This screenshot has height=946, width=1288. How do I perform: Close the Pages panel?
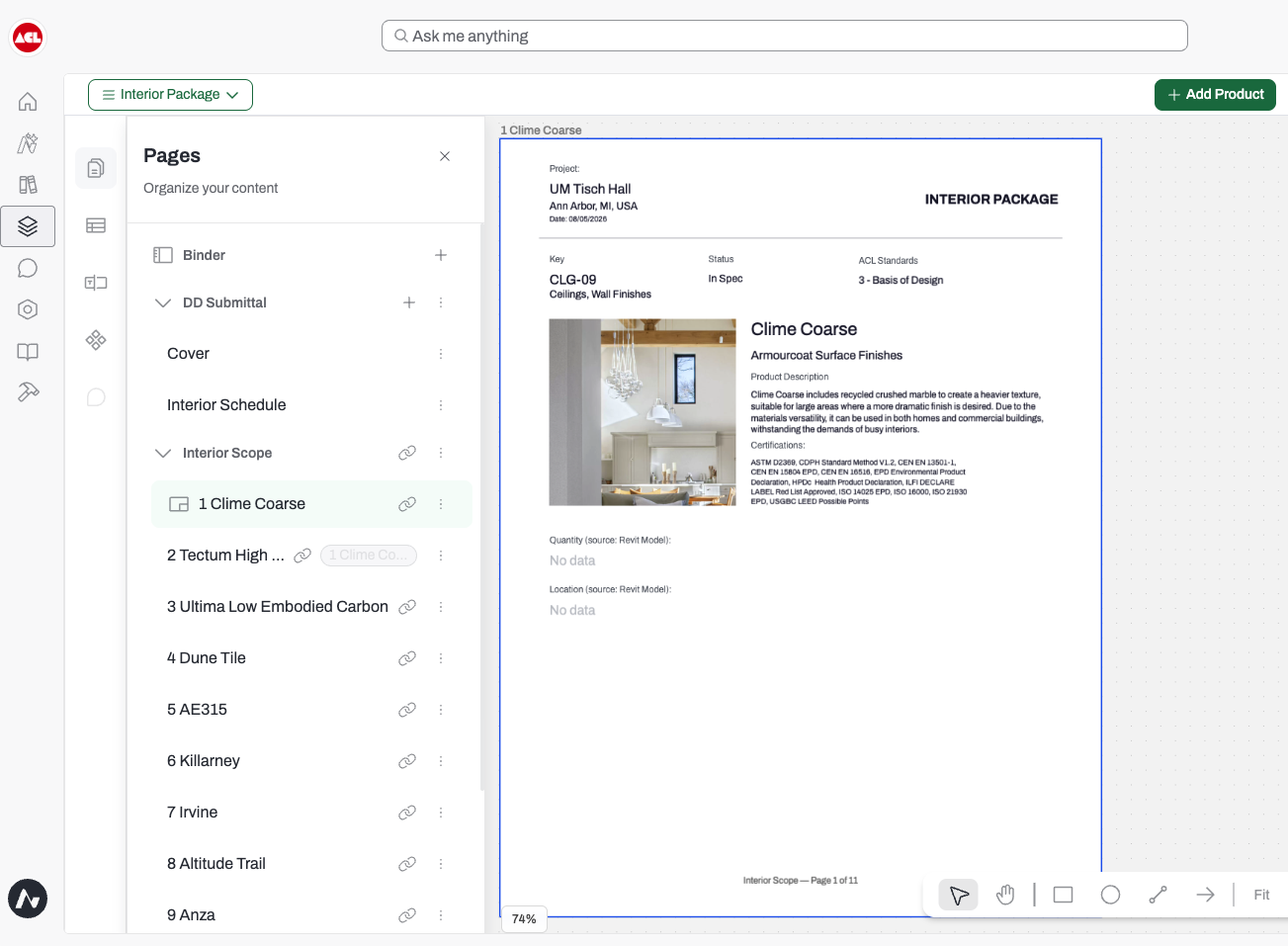pos(445,156)
